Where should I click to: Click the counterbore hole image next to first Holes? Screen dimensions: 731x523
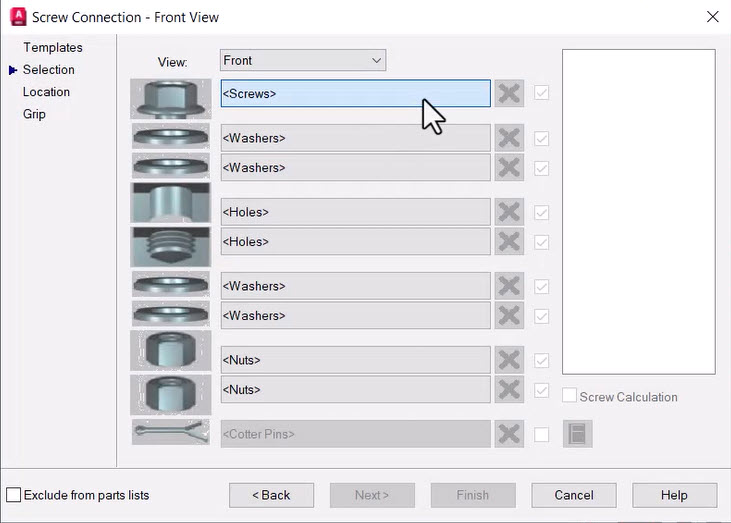[x=171, y=202]
